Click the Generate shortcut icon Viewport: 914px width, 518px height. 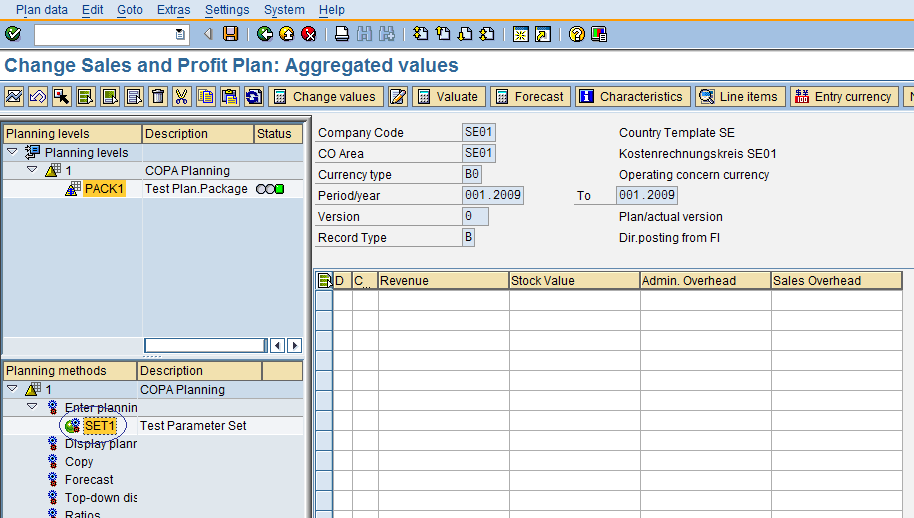(543, 34)
